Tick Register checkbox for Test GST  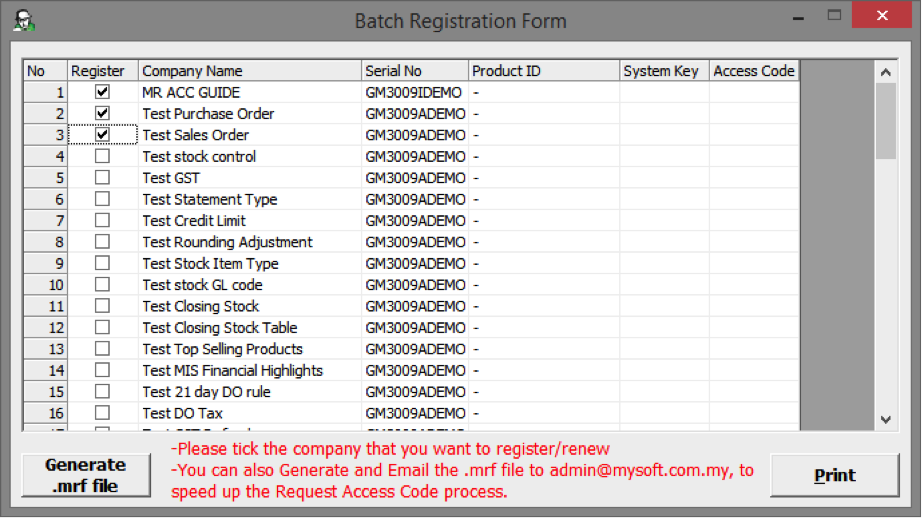pos(102,177)
